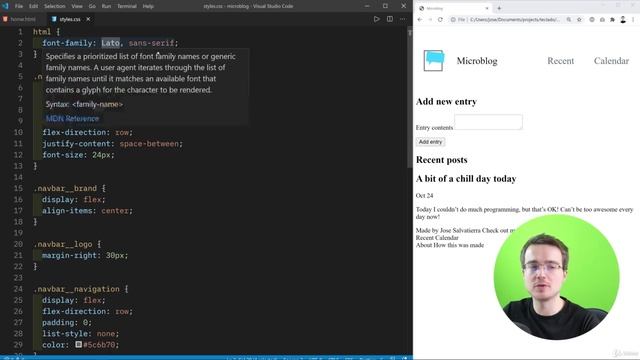Open the File menu in VS Code
The image size is (640, 360).
[19, 6]
